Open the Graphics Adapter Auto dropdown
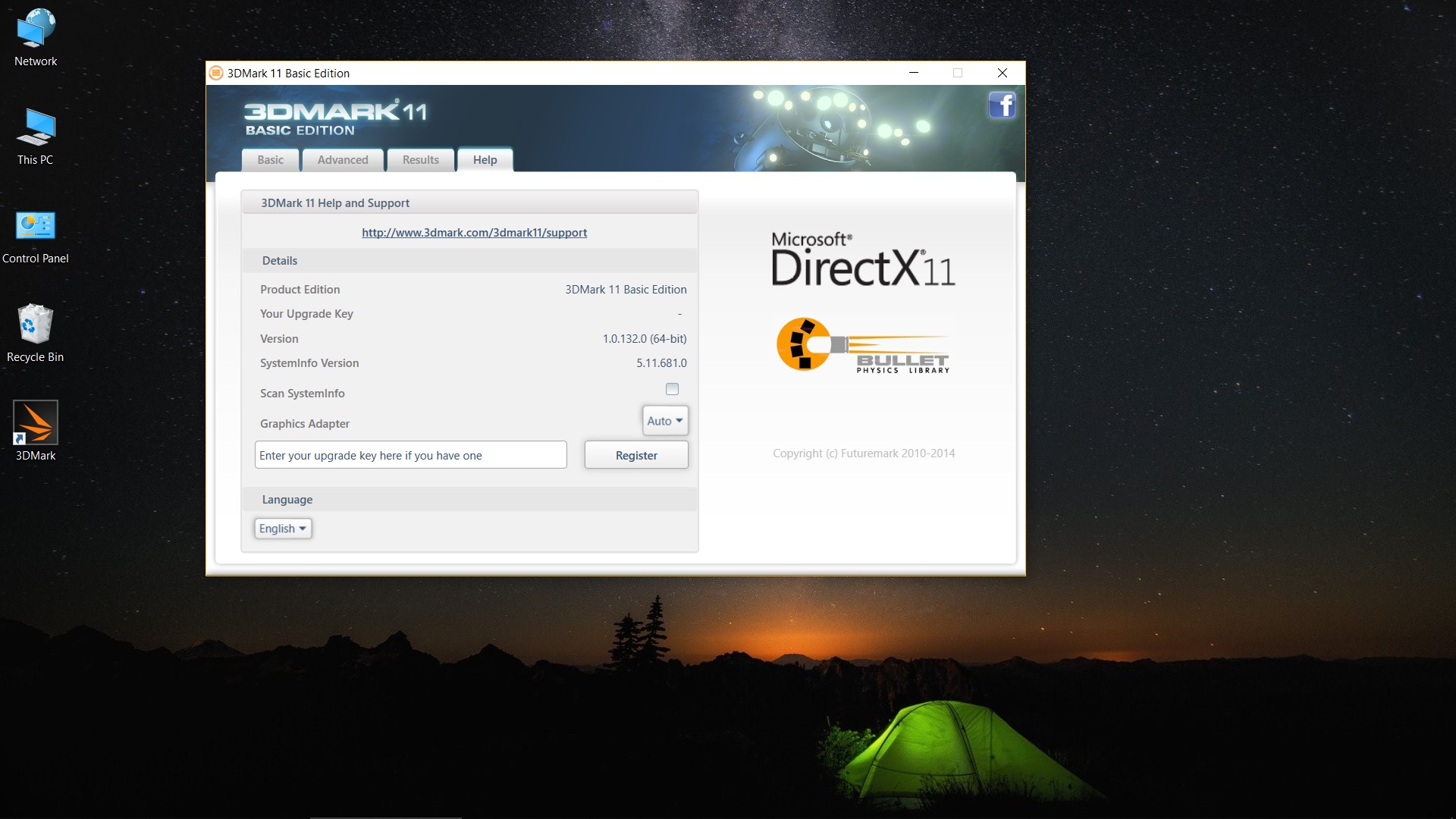 665,421
